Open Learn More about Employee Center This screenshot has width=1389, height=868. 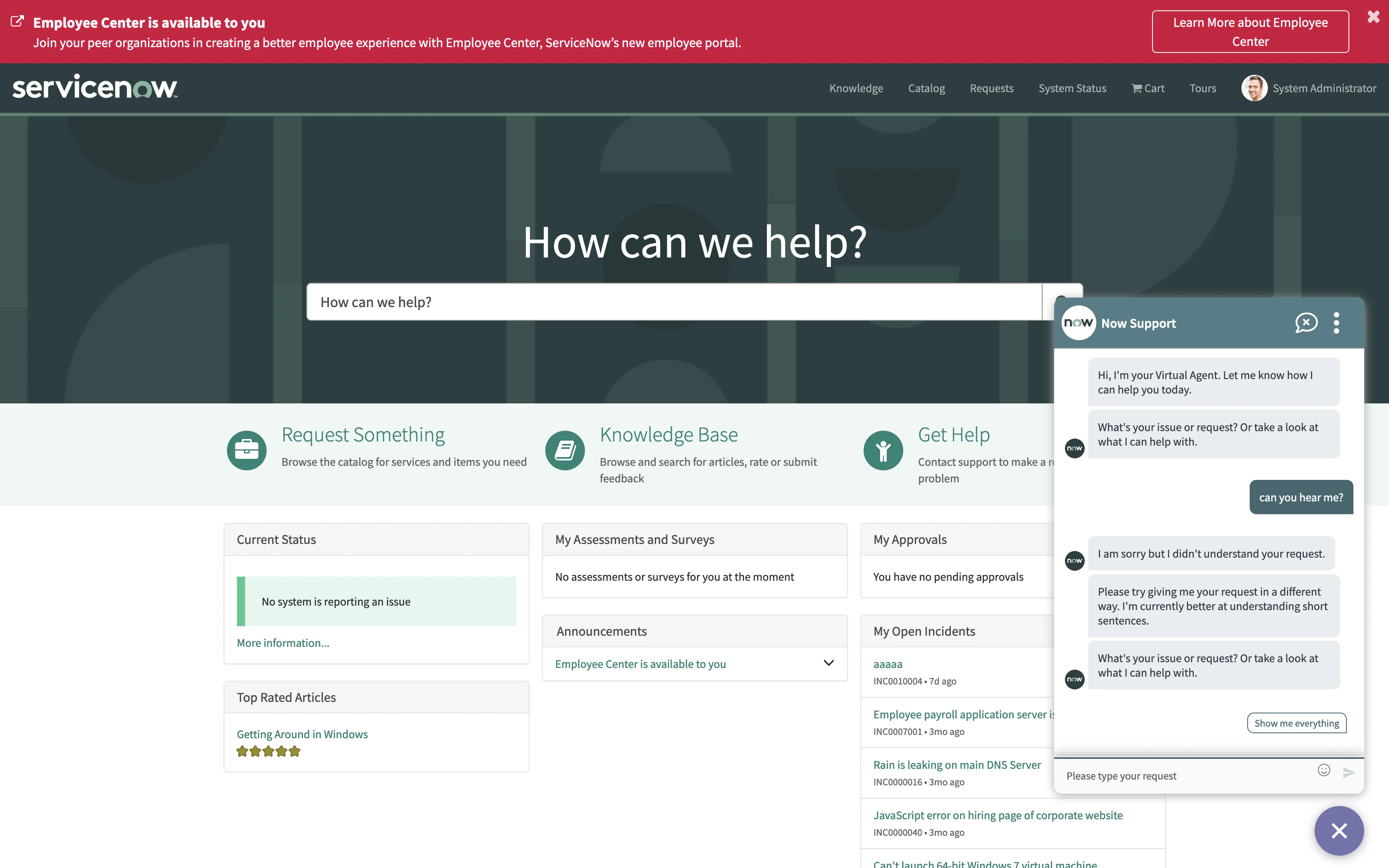click(x=1250, y=31)
